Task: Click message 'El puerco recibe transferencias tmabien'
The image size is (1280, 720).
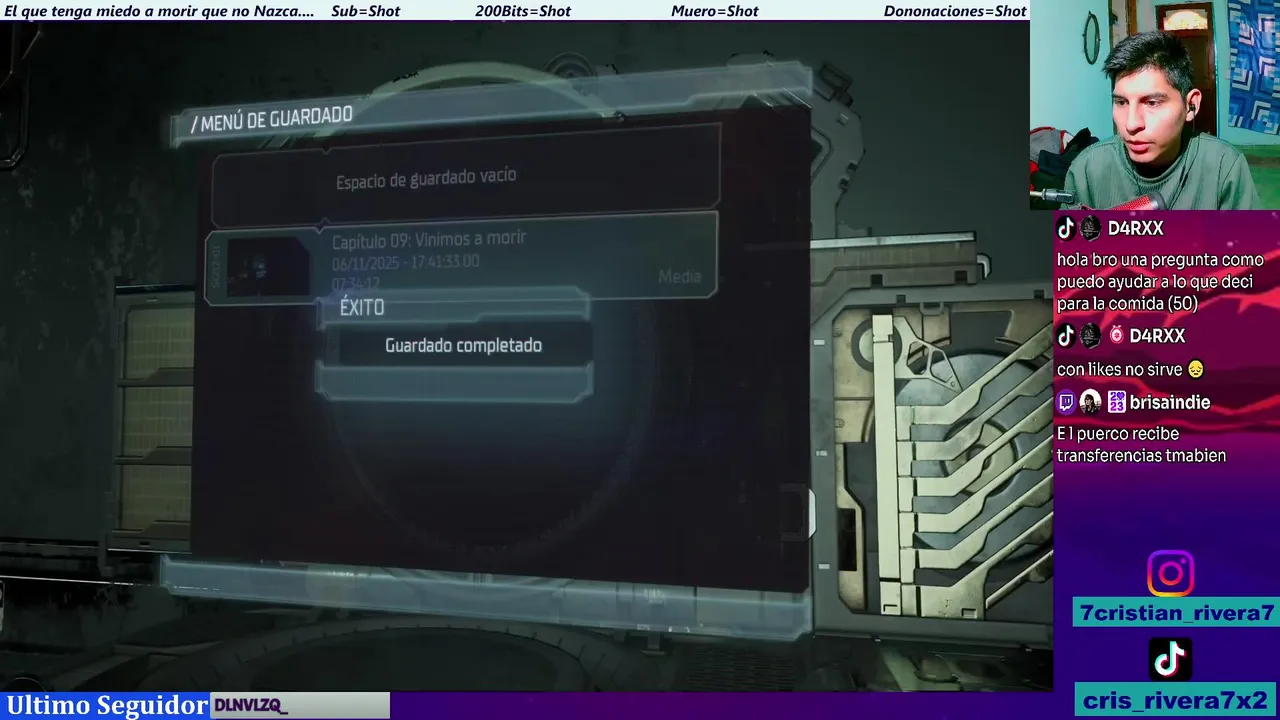Action: [x=1141, y=445]
